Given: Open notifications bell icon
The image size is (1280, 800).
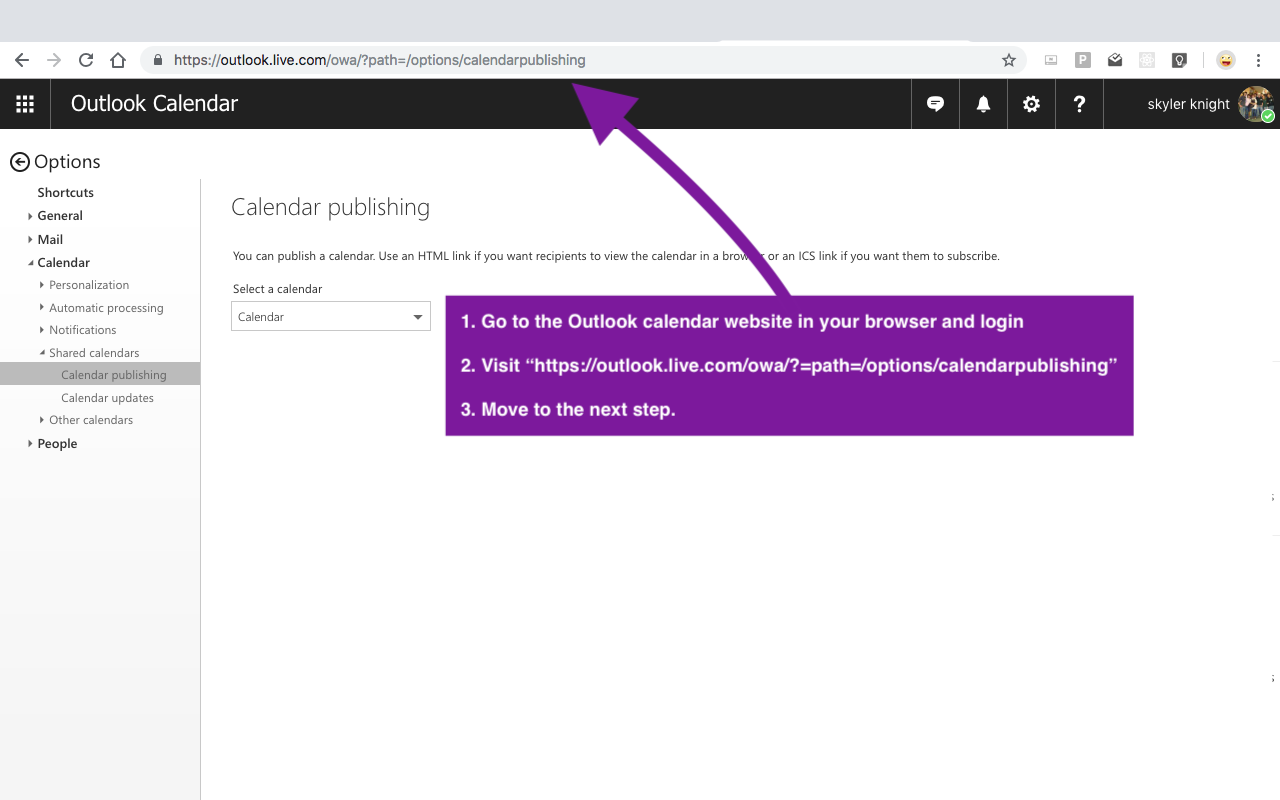Looking at the screenshot, I should click(x=984, y=104).
